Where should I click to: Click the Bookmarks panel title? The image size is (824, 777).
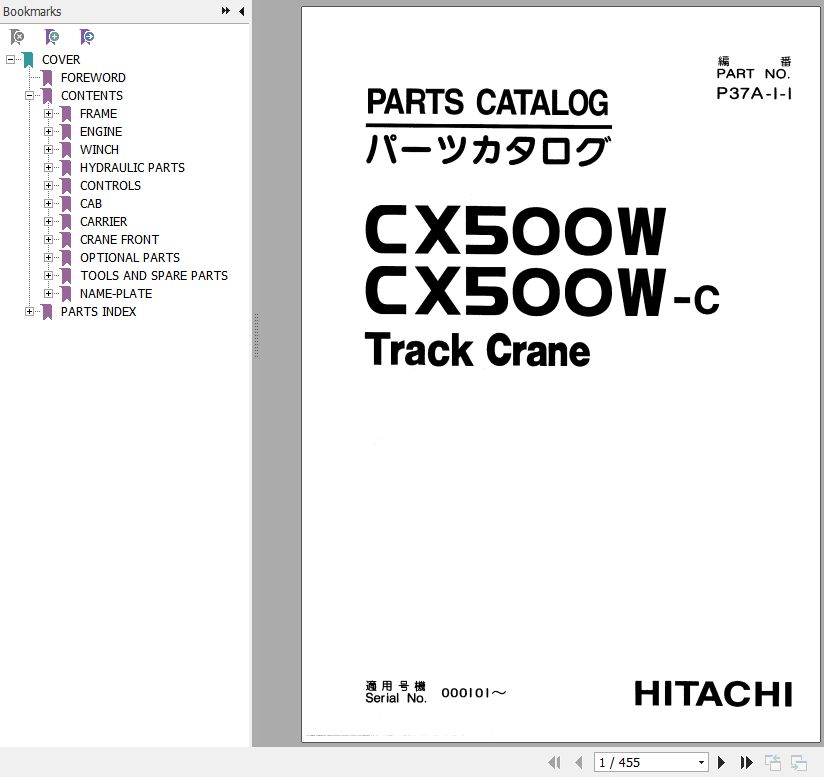point(32,11)
